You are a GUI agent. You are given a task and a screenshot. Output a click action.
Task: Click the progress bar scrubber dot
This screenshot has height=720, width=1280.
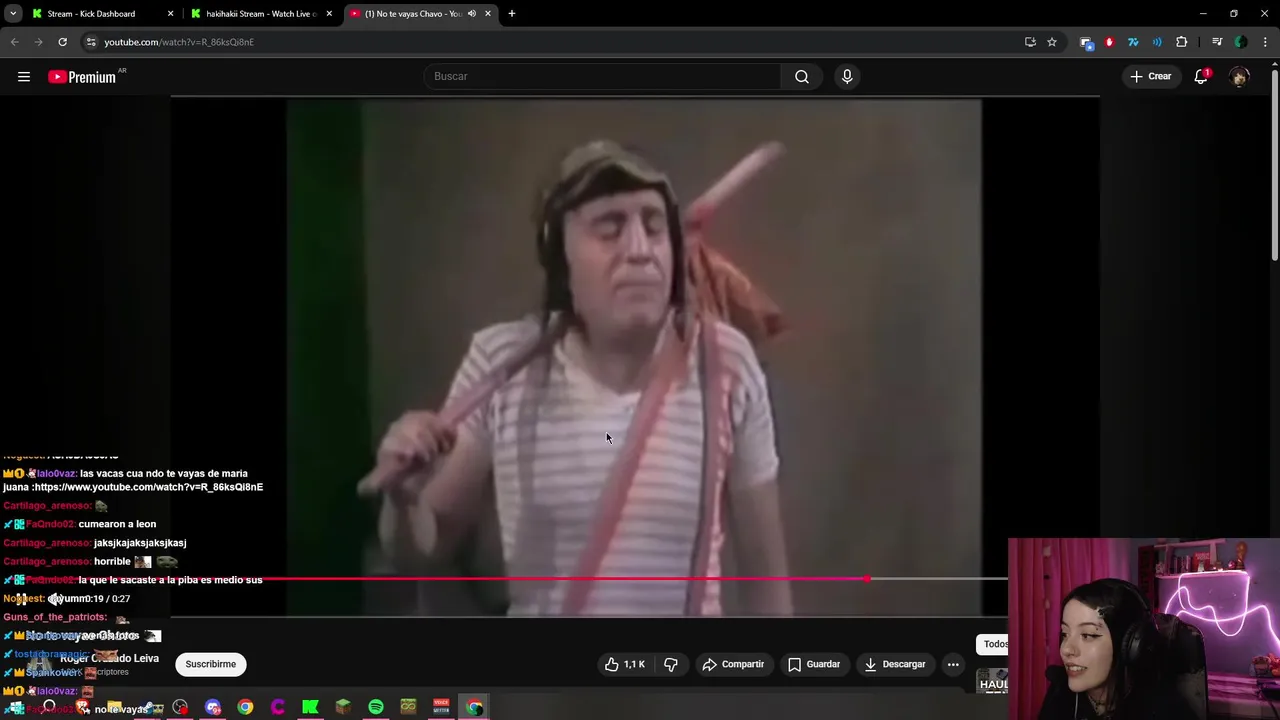pos(867,579)
